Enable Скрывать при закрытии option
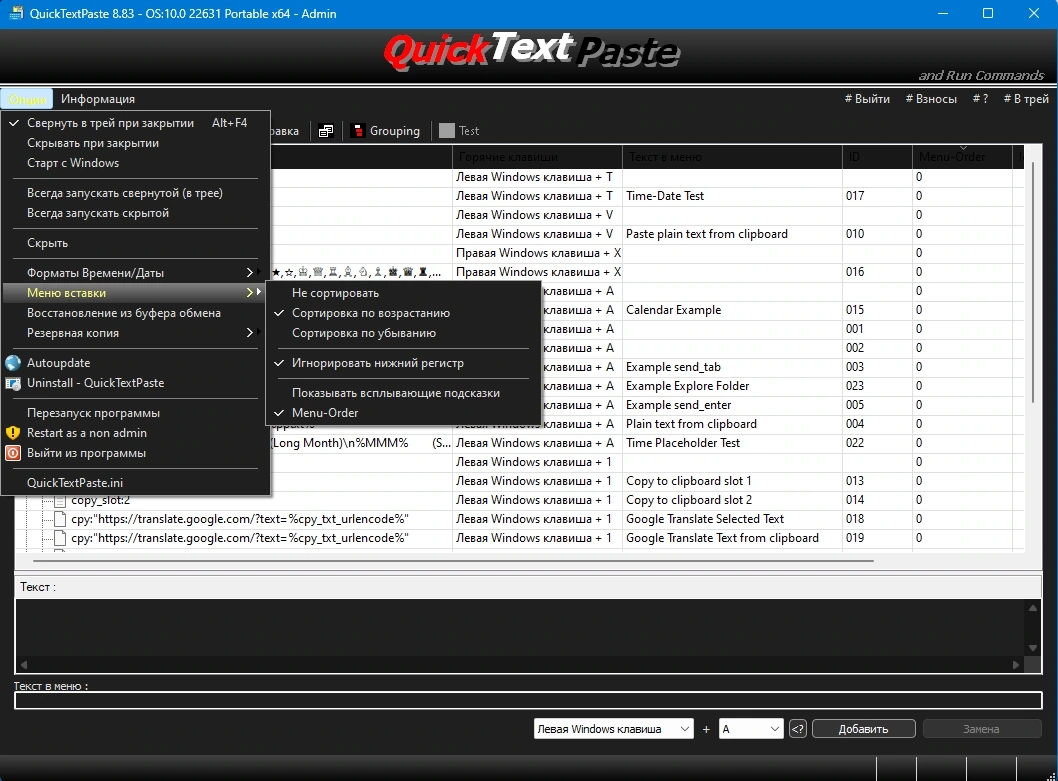1058x781 pixels. pos(136,143)
